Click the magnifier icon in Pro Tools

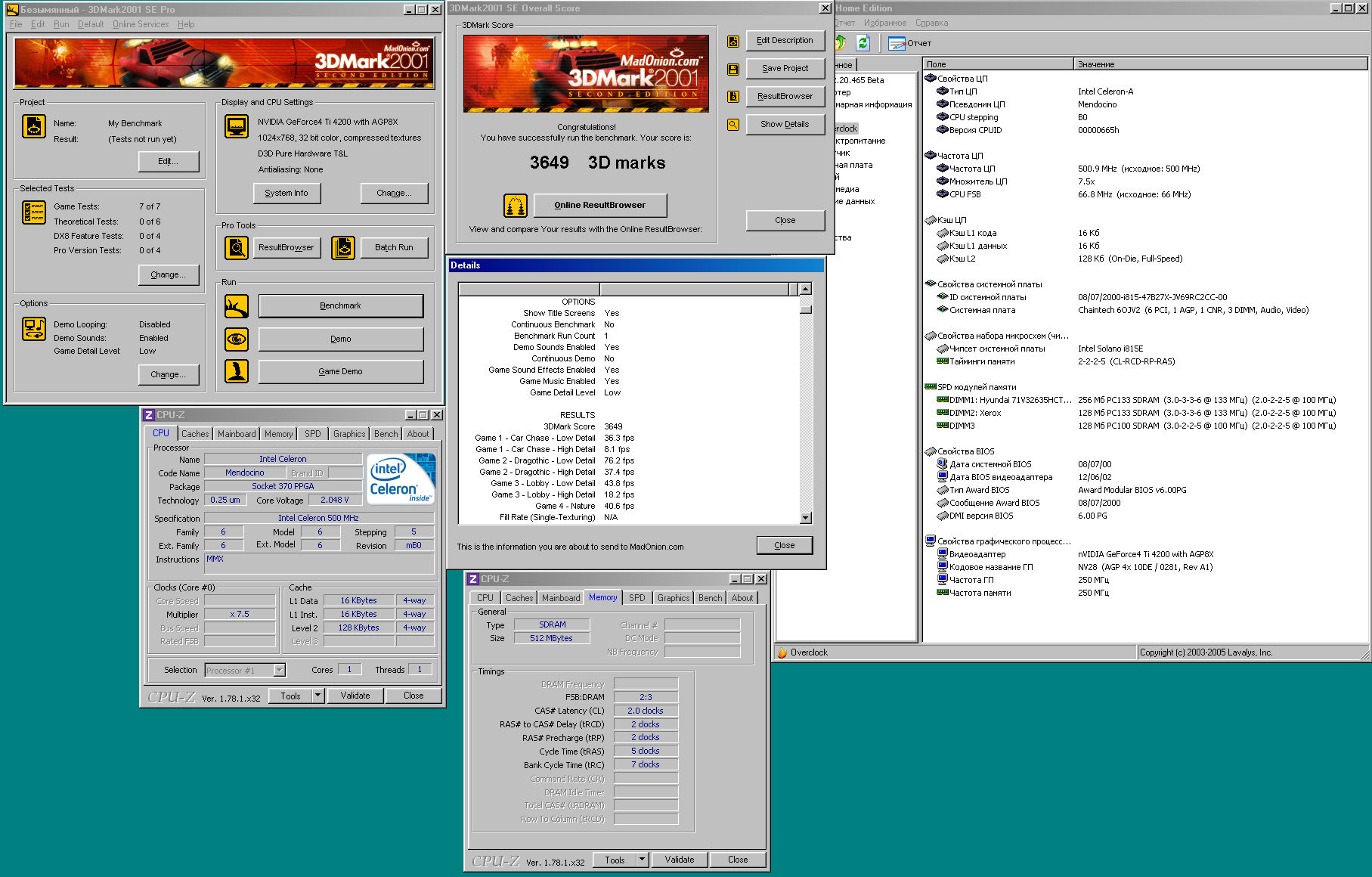[237, 247]
